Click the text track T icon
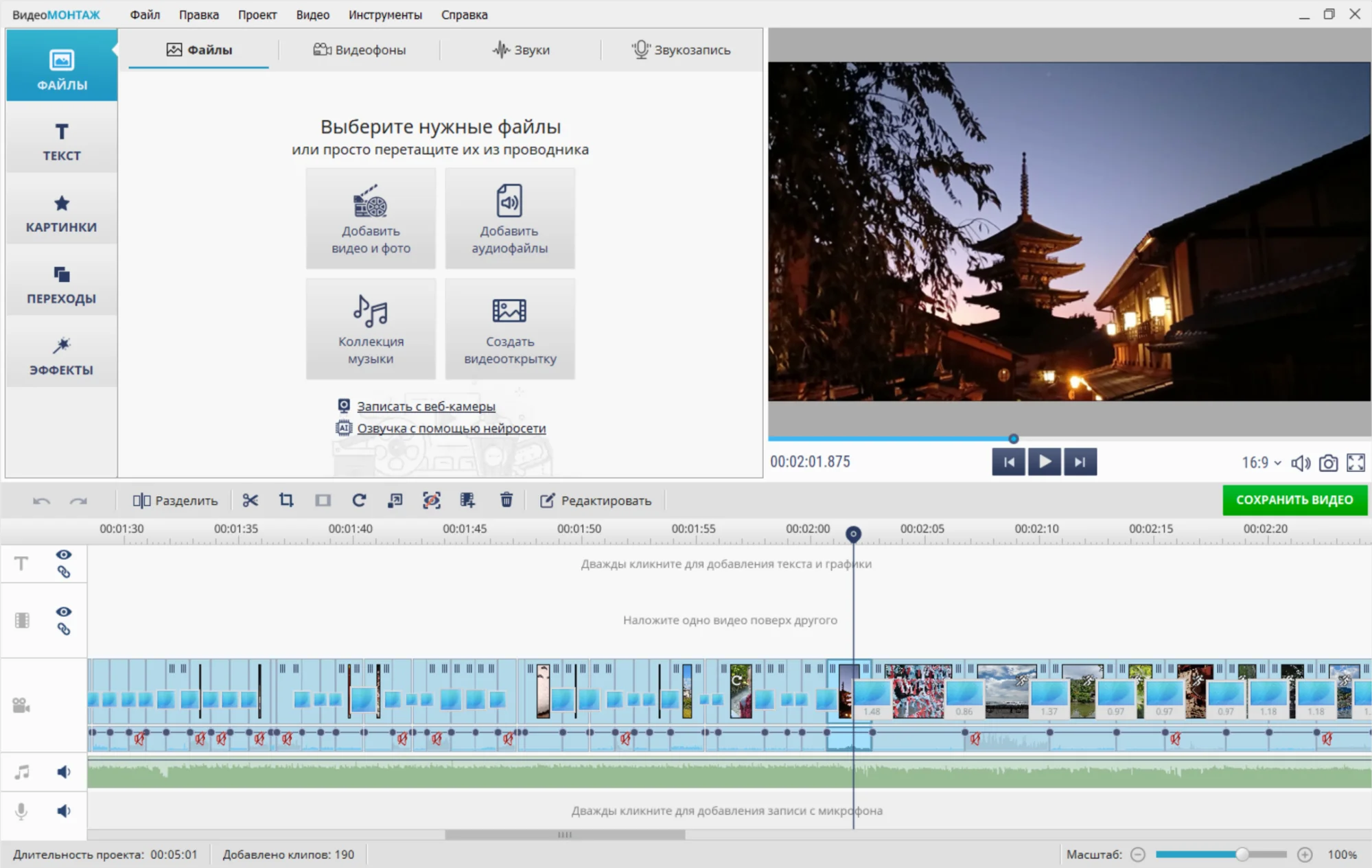Screen dimensions: 1372x868 tap(21, 563)
